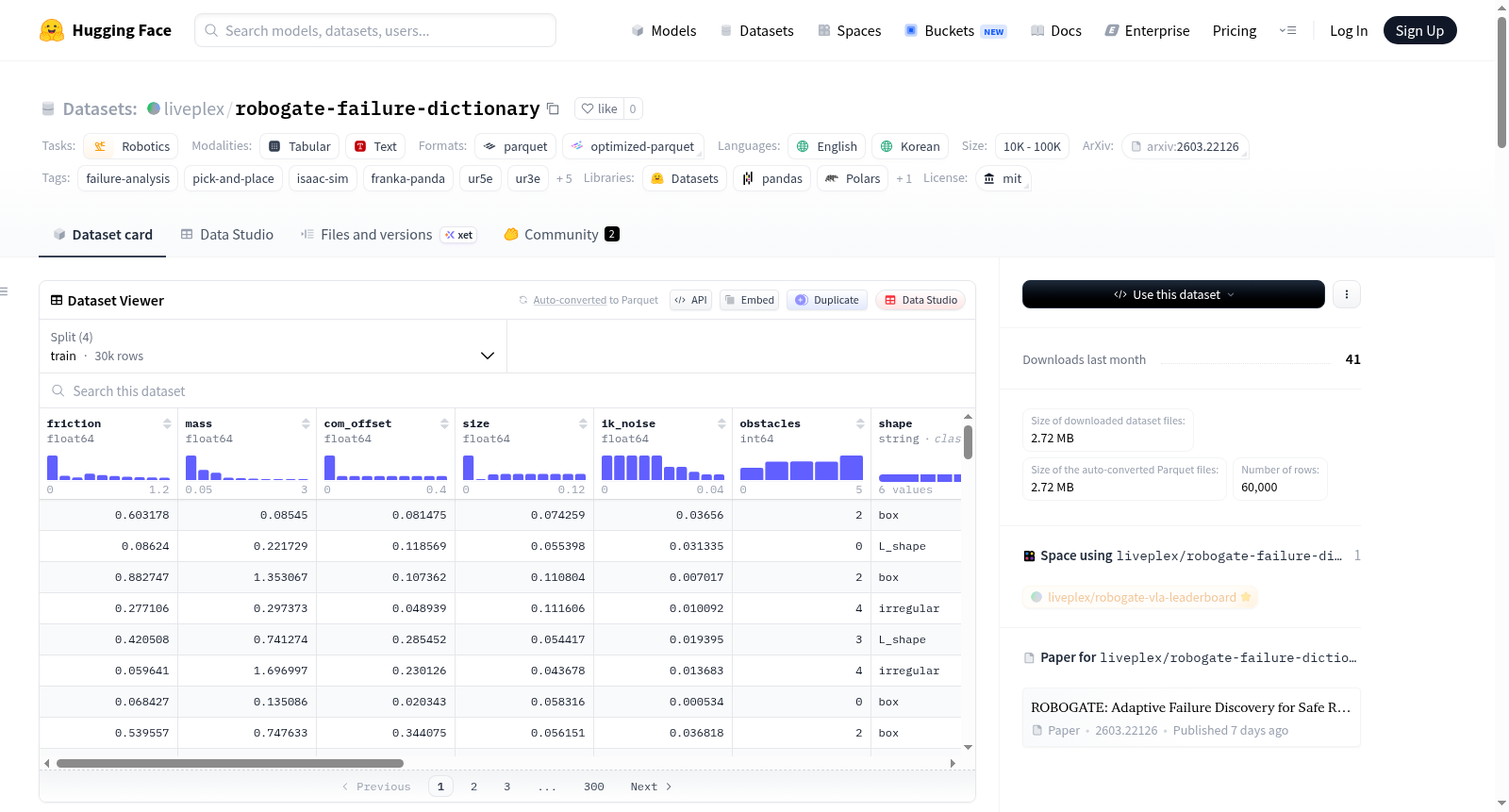Click the parquet format tag
Viewport: 1509px width, 812px height.
click(x=515, y=146)
